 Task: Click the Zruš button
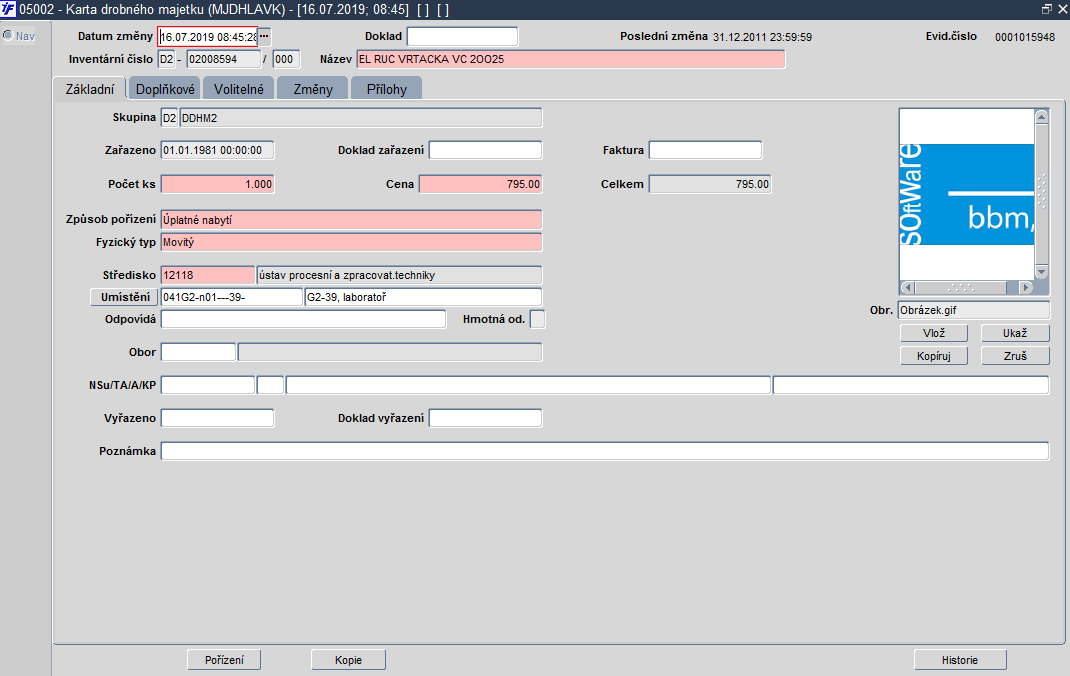click(1015, 355)
